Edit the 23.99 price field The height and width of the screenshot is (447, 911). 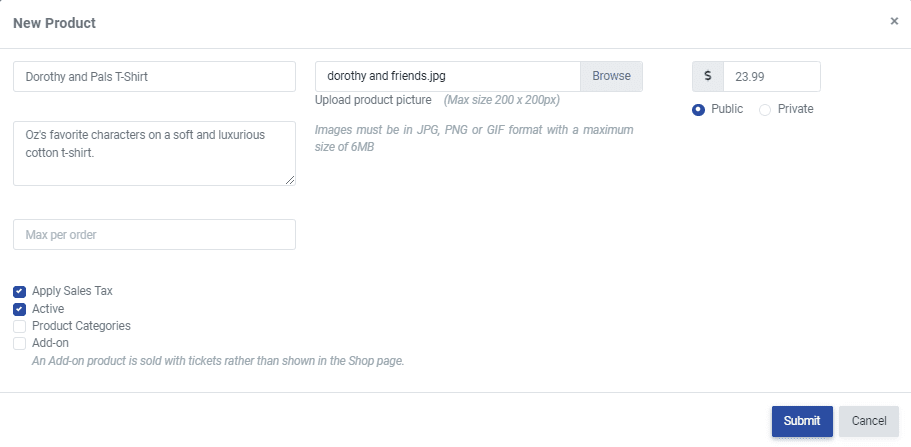(x=770, y=76)
